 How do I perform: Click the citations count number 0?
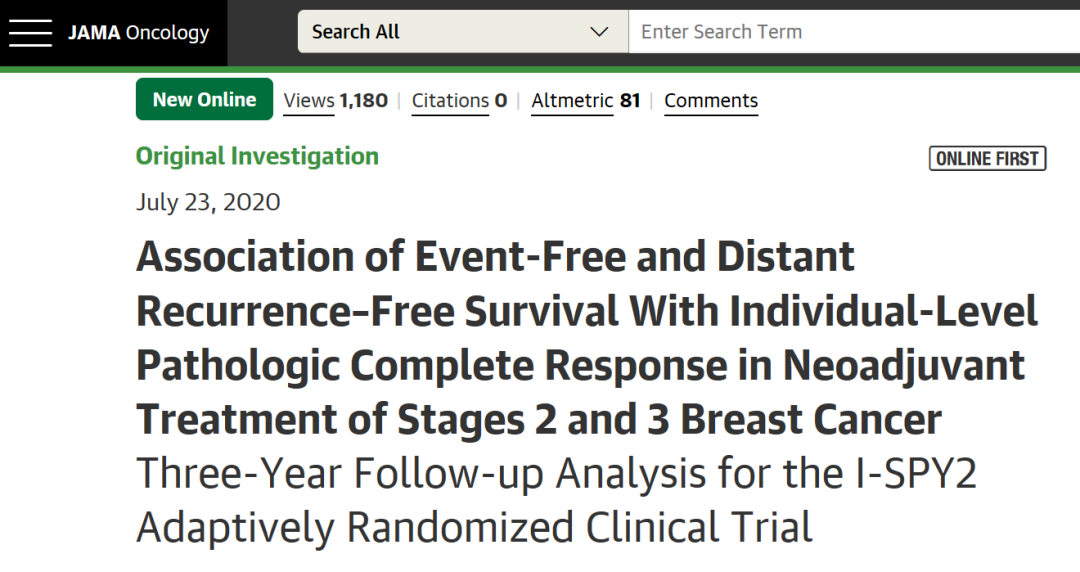tap(501, 101)
